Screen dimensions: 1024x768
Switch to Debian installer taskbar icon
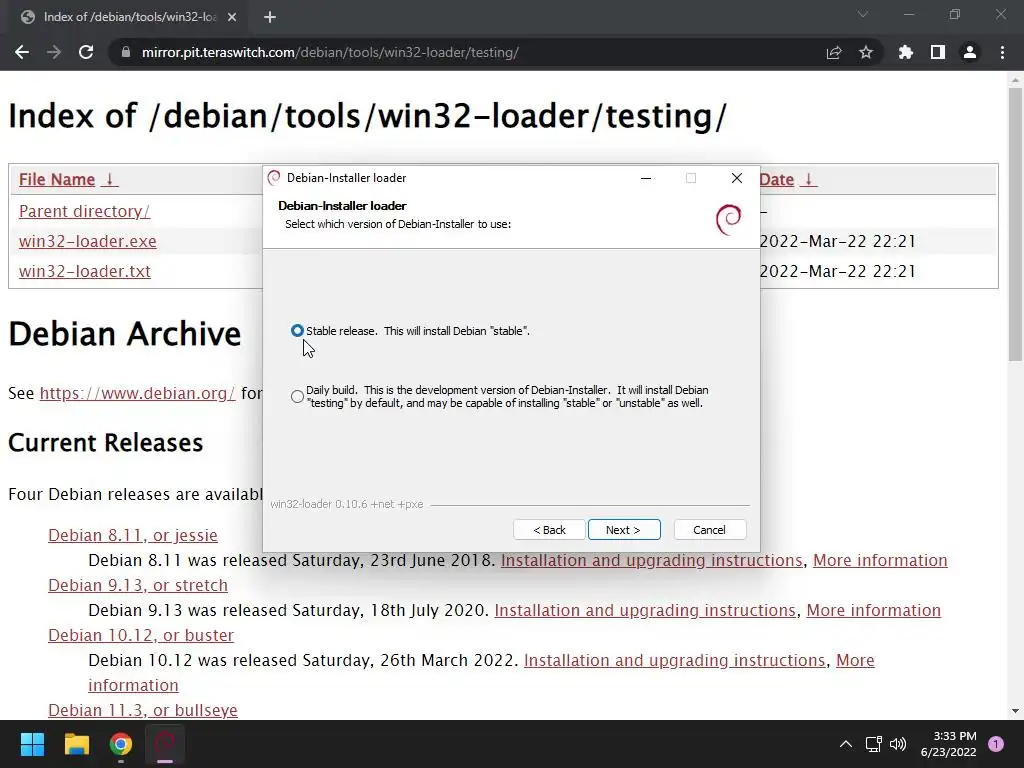point(165,744)
